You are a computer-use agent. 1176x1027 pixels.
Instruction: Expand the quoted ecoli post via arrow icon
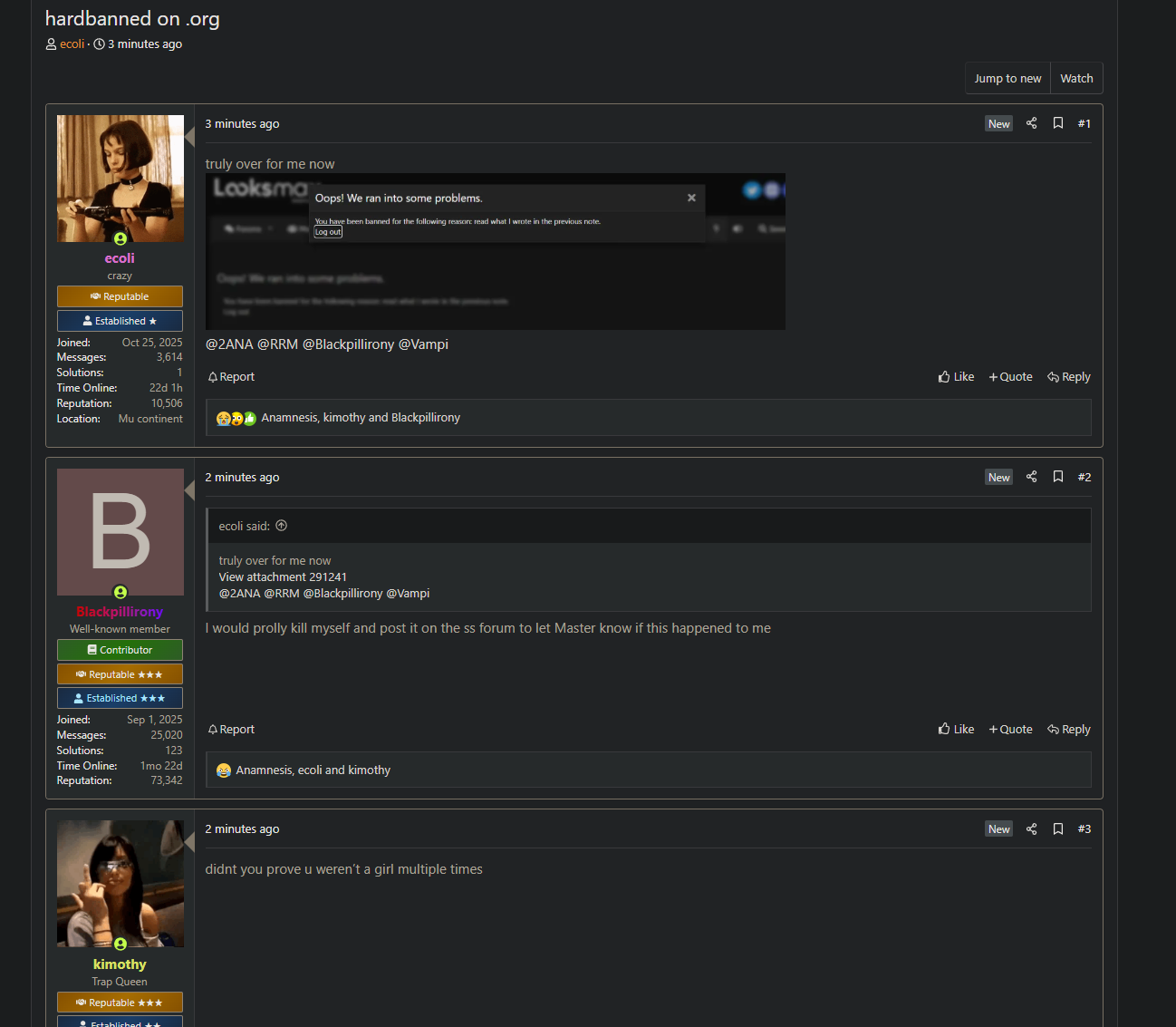coord(282,526)
